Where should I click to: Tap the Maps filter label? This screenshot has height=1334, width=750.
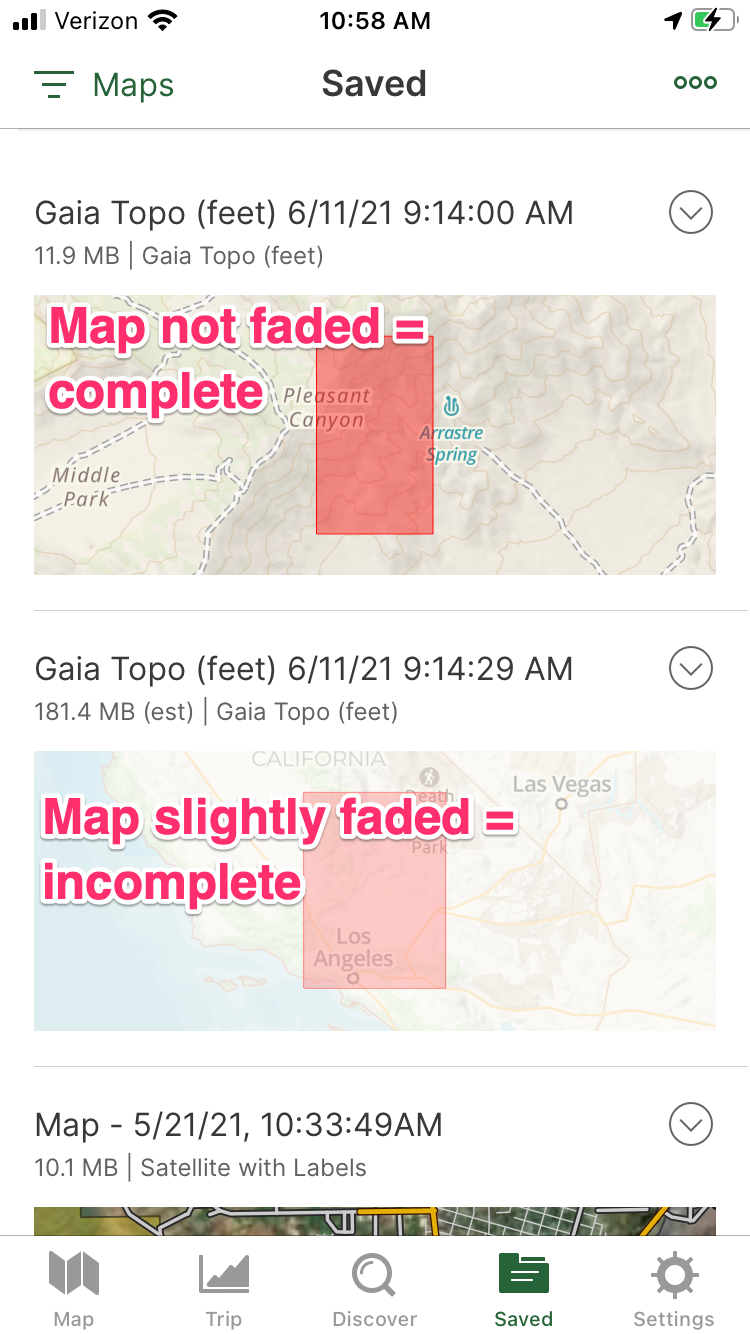click(x=133, y=85)
